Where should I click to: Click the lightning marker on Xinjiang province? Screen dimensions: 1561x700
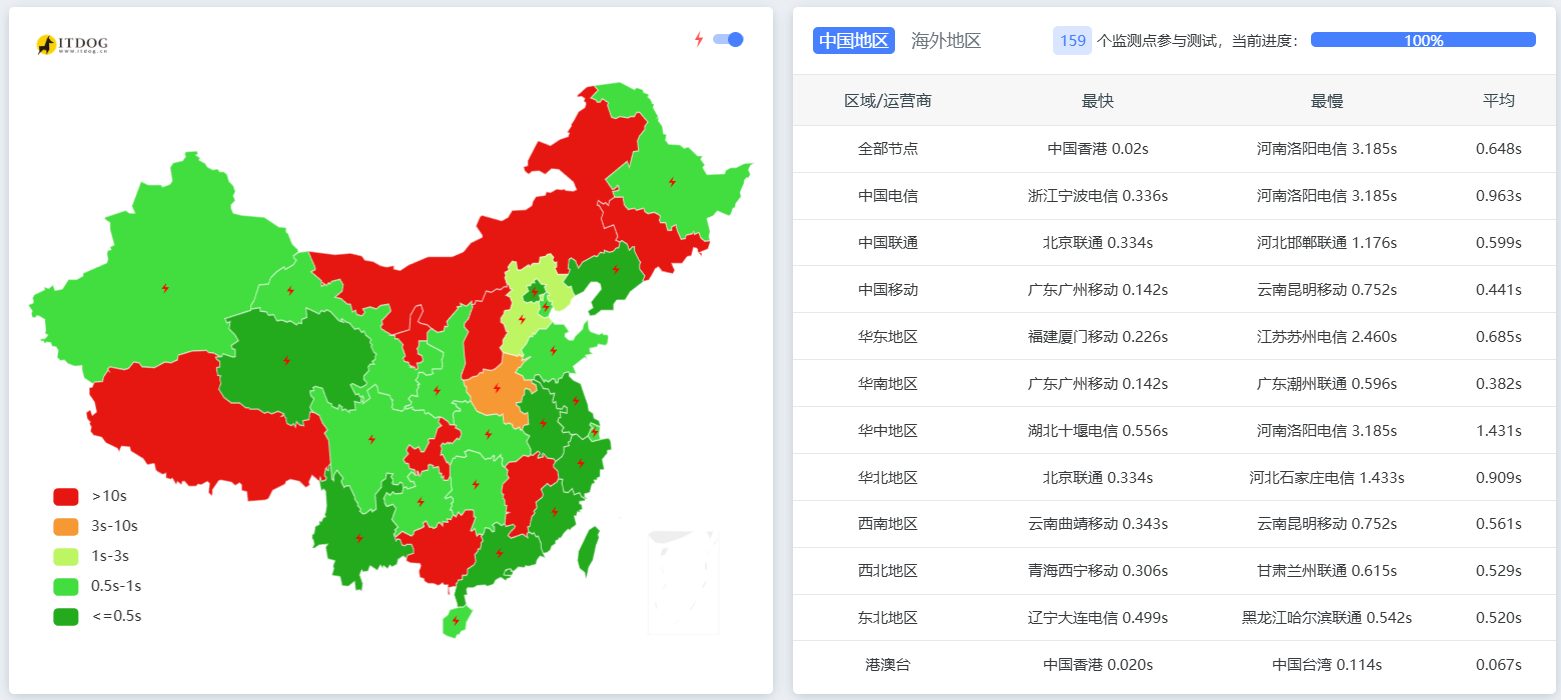[x=165, y=288]
